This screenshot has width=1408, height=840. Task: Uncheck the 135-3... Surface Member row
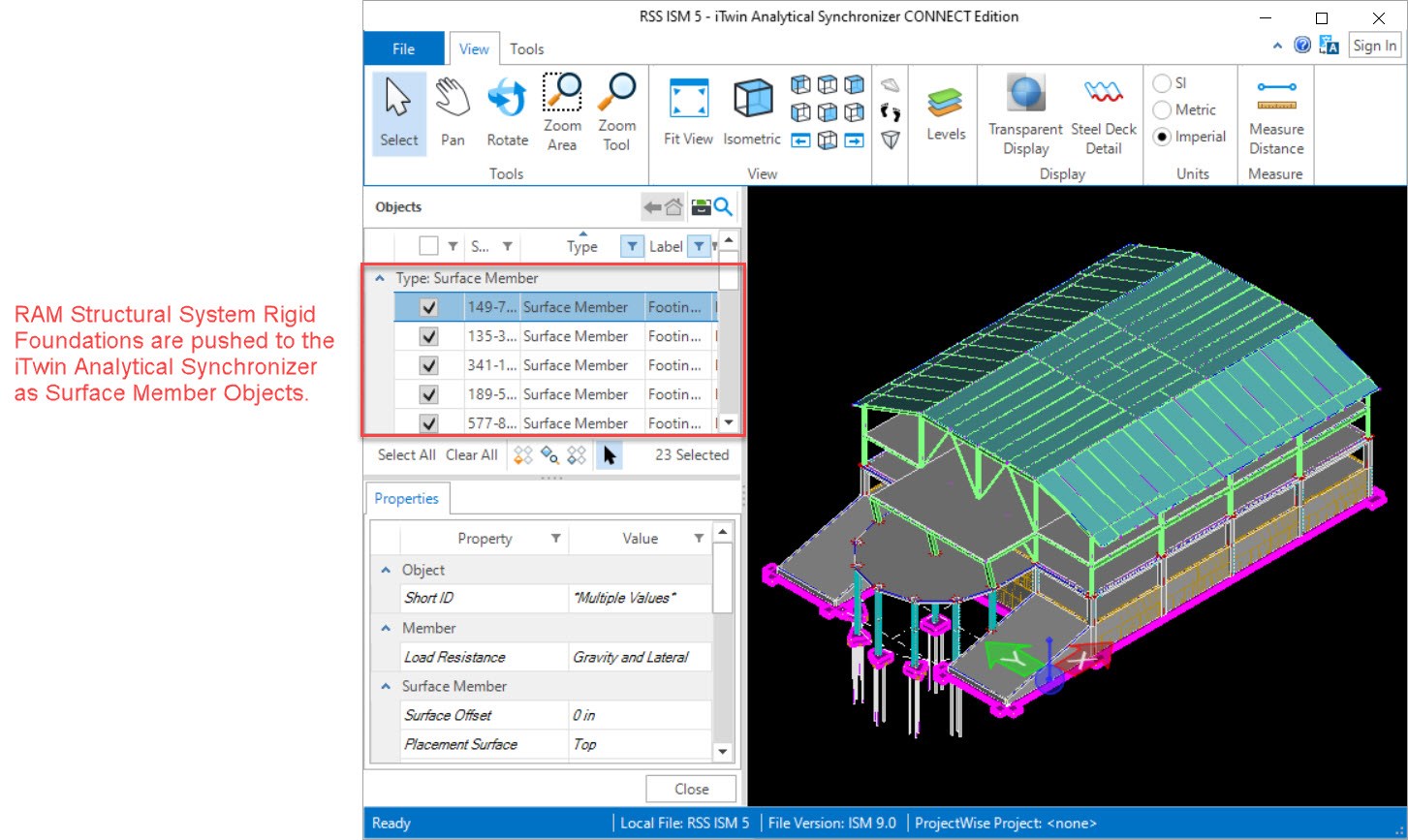(428, 336)
